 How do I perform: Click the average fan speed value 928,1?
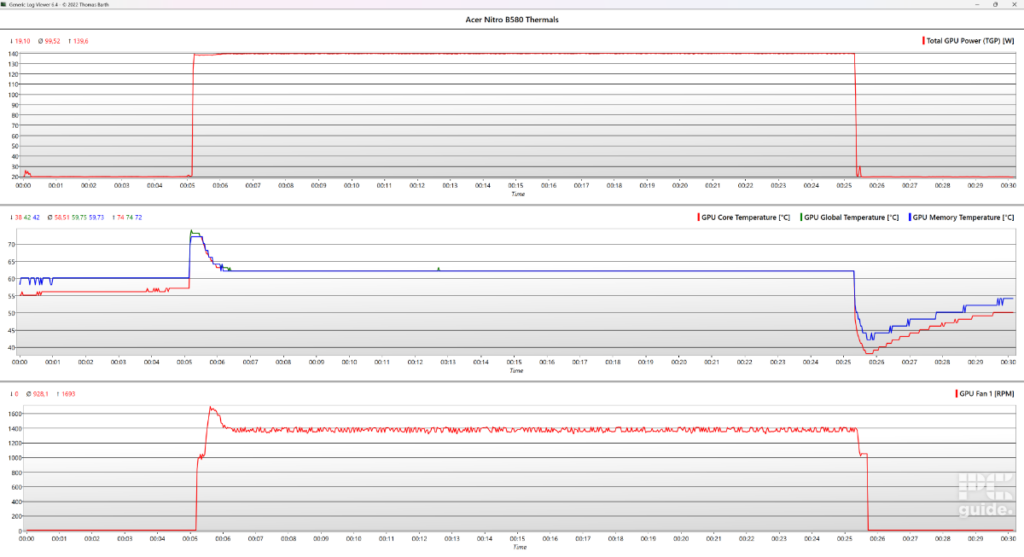40,394
